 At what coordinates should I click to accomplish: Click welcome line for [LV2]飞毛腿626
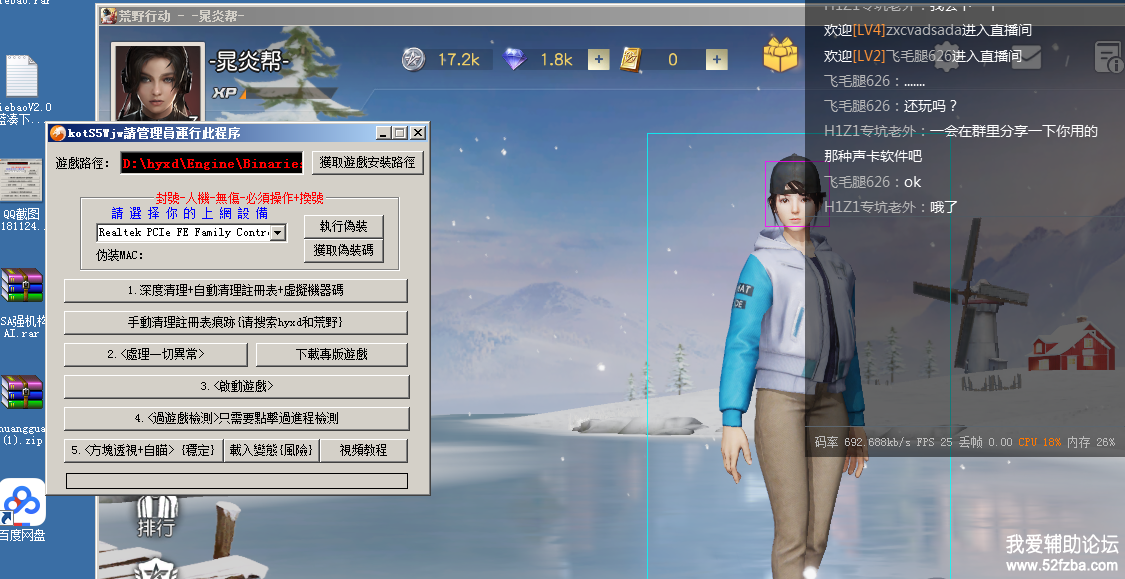[923, 56]
